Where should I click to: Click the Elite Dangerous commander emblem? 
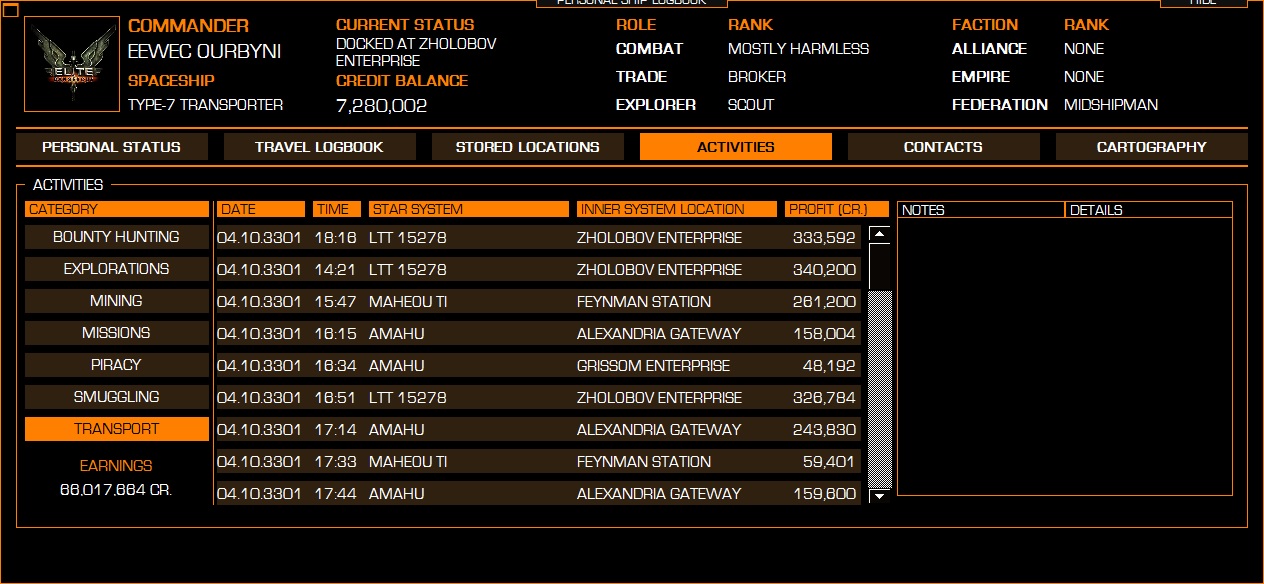[71, 65]
